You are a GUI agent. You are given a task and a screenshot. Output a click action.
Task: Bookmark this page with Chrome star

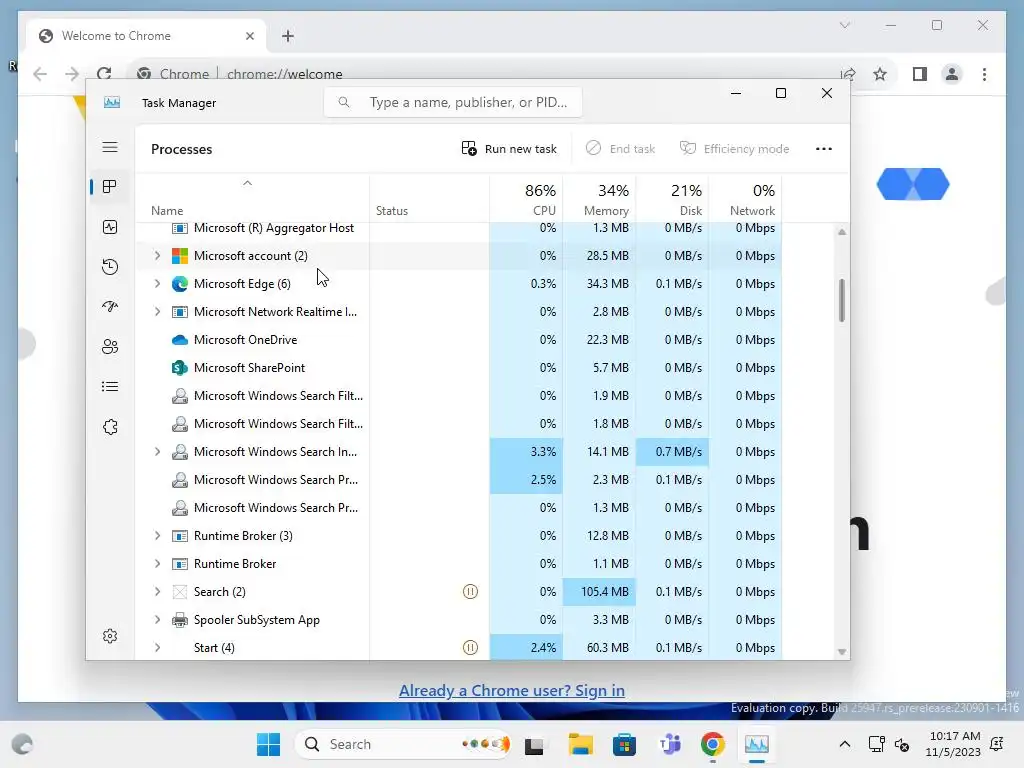click(x=880, y=74)
